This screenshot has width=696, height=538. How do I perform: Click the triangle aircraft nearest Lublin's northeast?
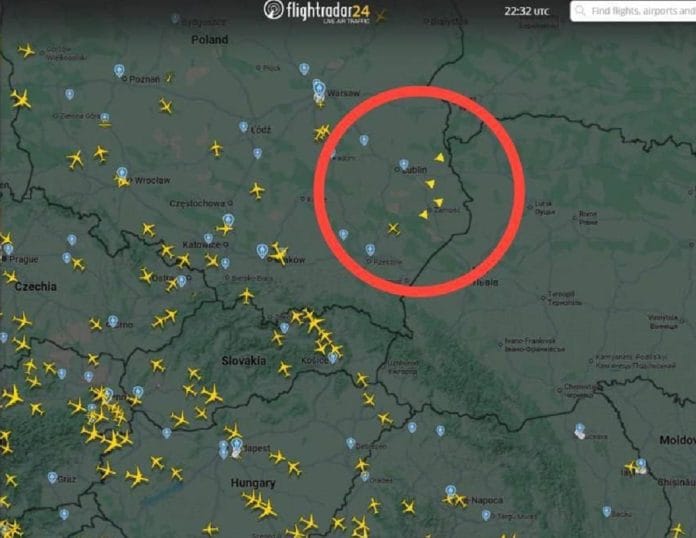click(439, 158)
